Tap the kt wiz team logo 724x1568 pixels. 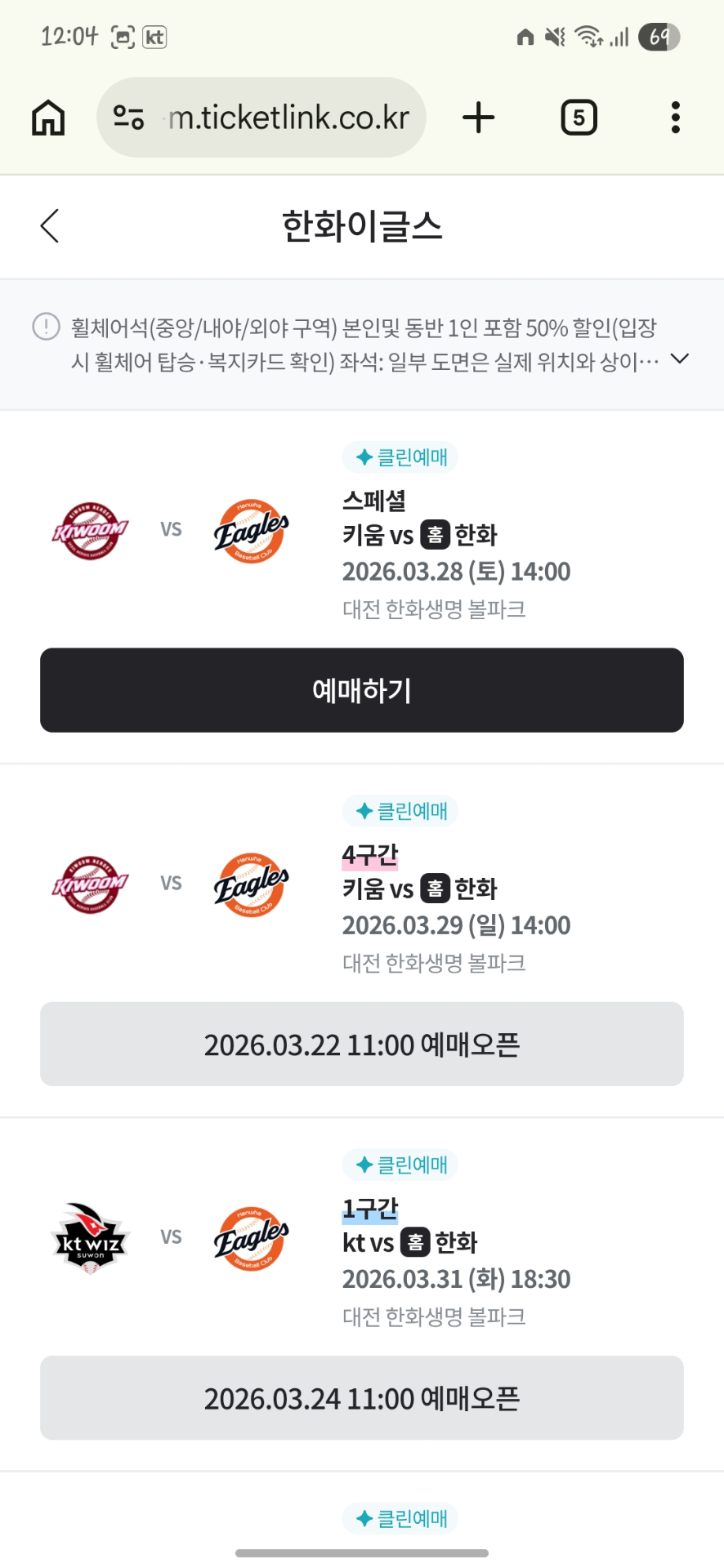coord(90,1237)
